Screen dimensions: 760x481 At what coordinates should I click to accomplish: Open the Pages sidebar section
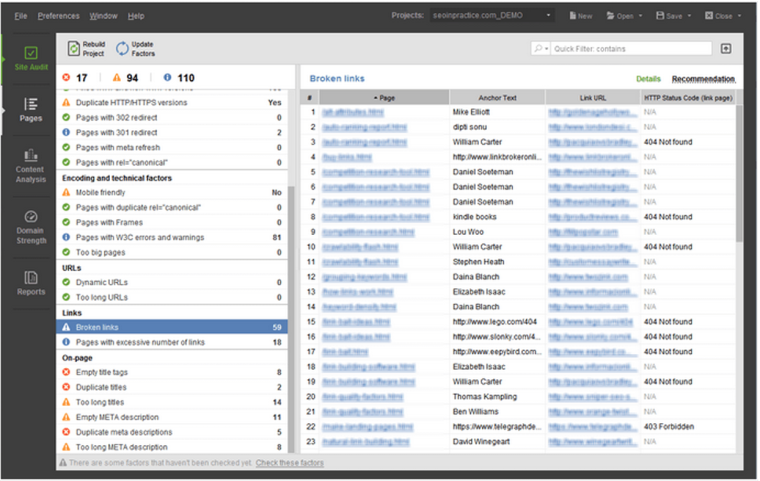pos(30,110)
